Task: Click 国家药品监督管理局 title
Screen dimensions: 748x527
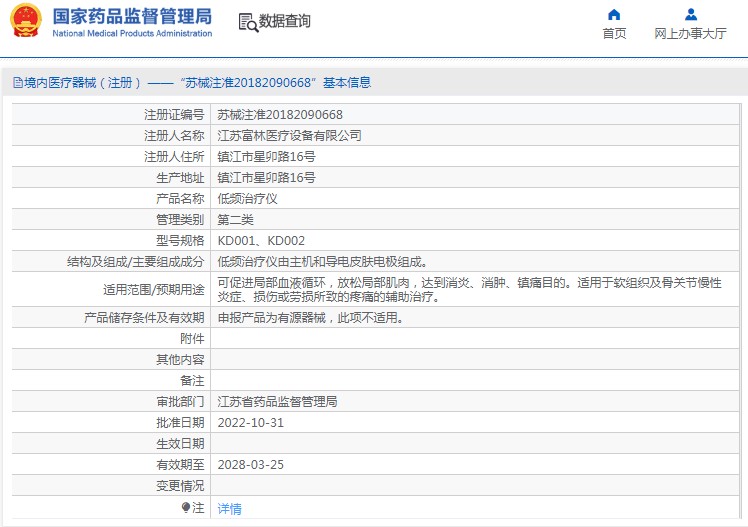Action: coord(132,16)
